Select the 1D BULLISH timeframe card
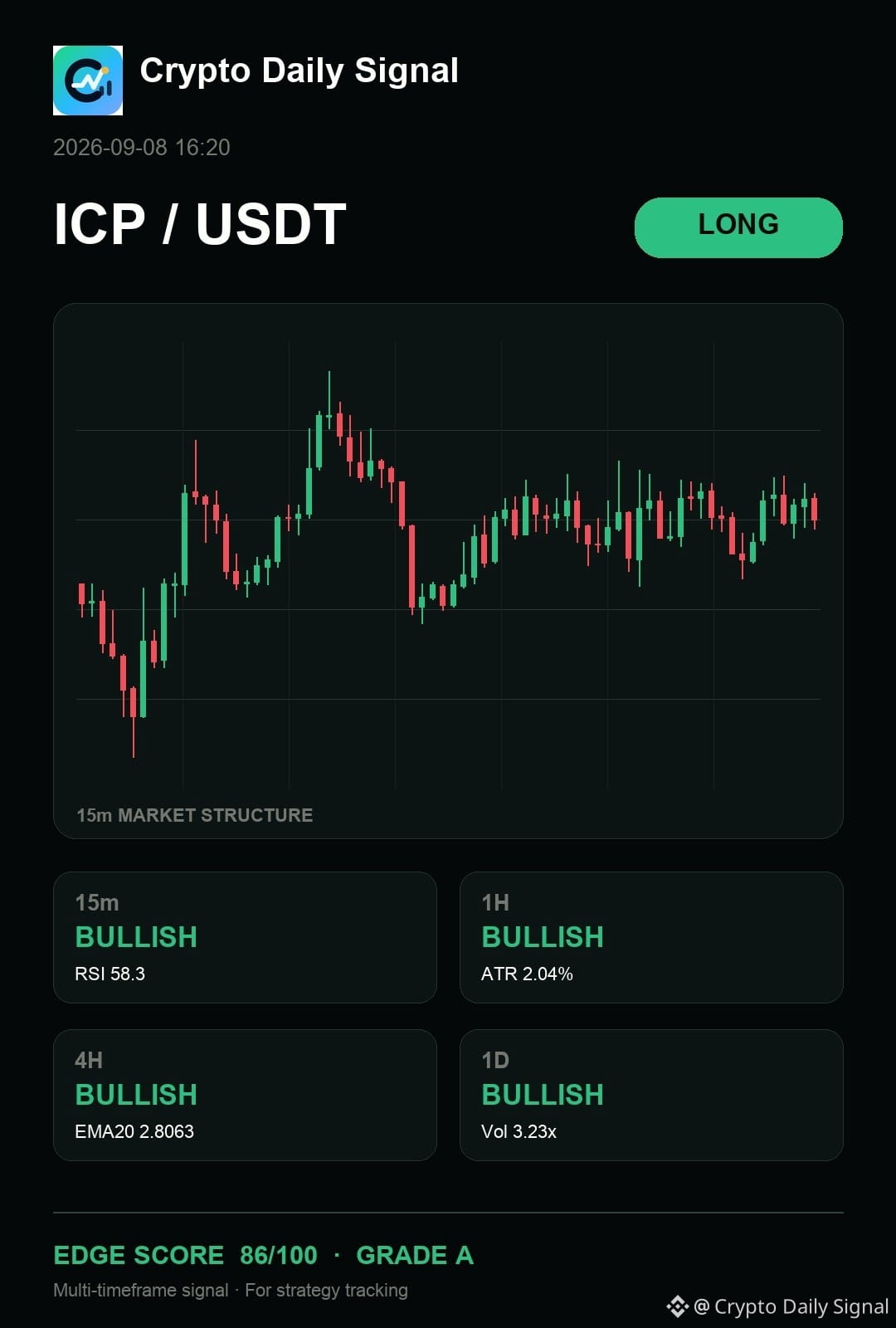Viewport: 896px width, 1328px height. [x=651, y=1095]
